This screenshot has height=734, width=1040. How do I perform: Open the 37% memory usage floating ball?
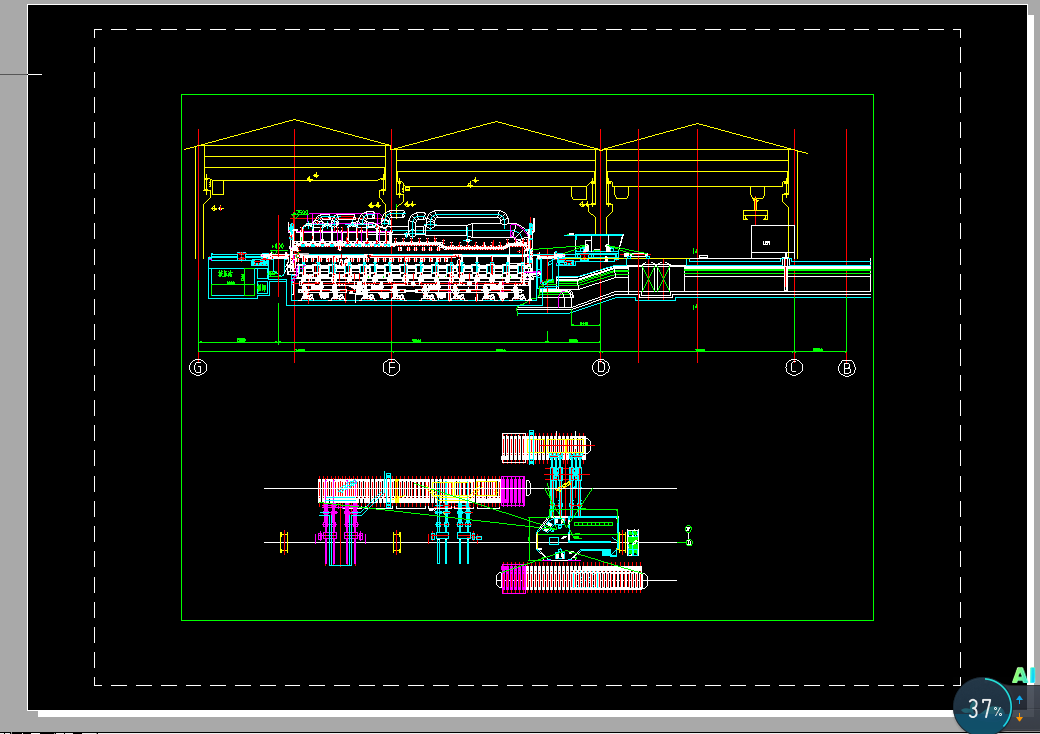pyautogui.click(x=983, y=707)
